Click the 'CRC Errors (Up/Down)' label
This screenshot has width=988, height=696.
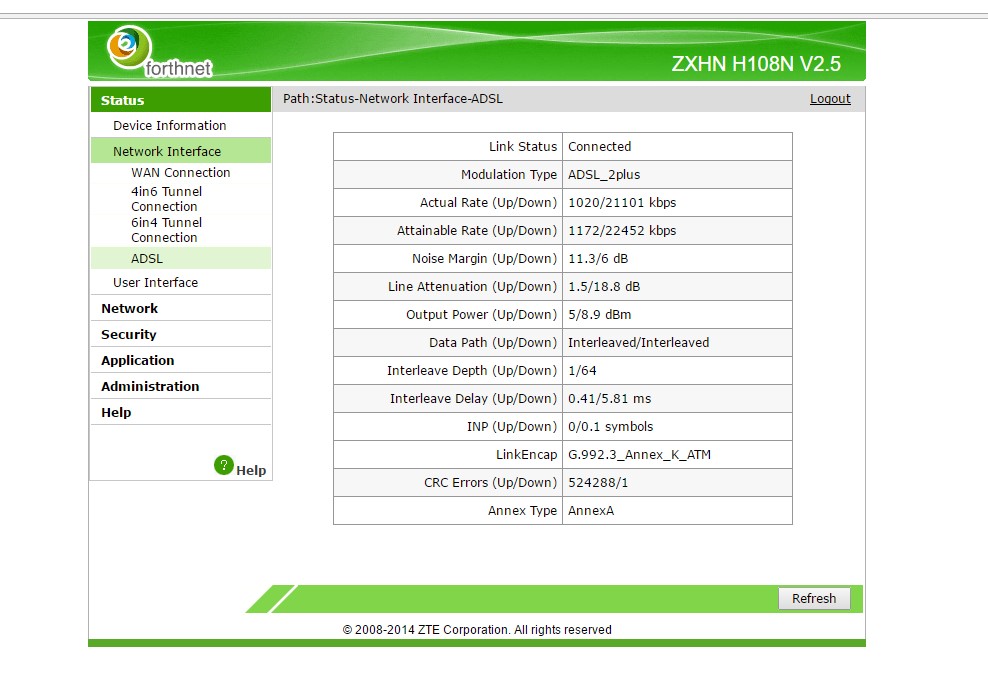[490, 482]
